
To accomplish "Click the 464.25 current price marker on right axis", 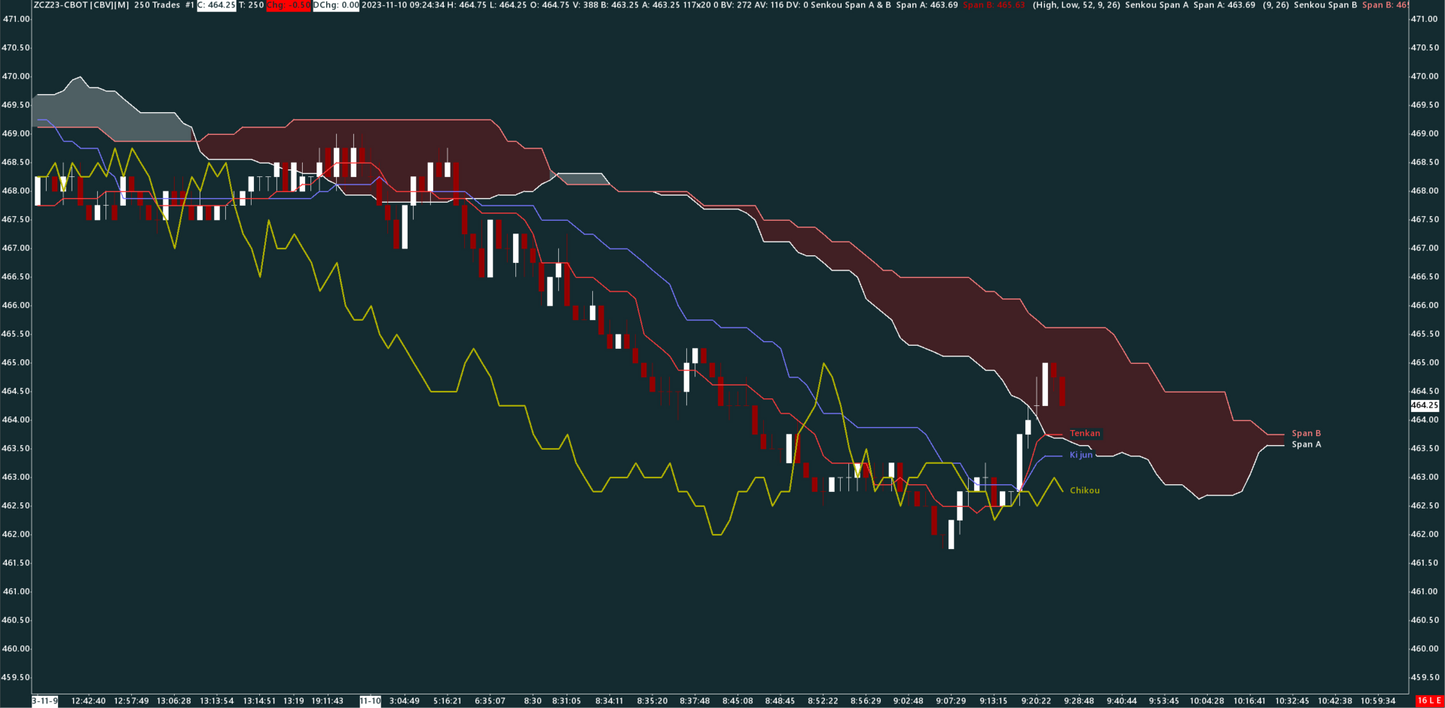I will tap(1424, 405).
